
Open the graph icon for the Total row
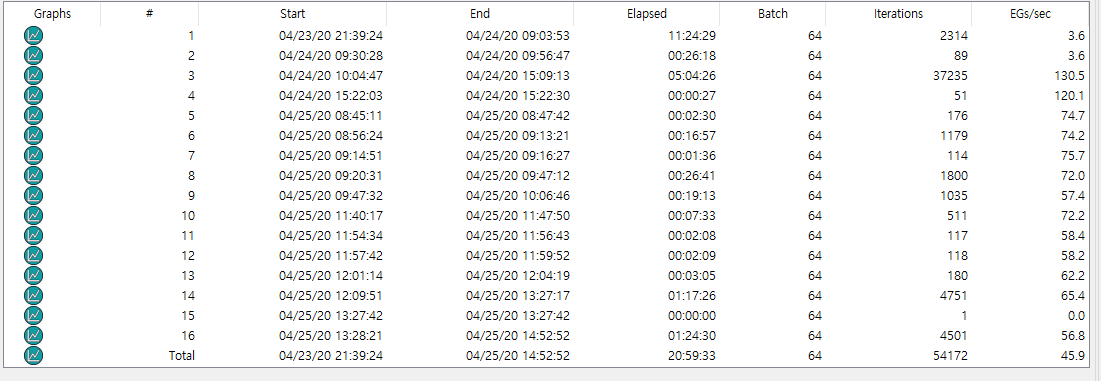[33, 356]
